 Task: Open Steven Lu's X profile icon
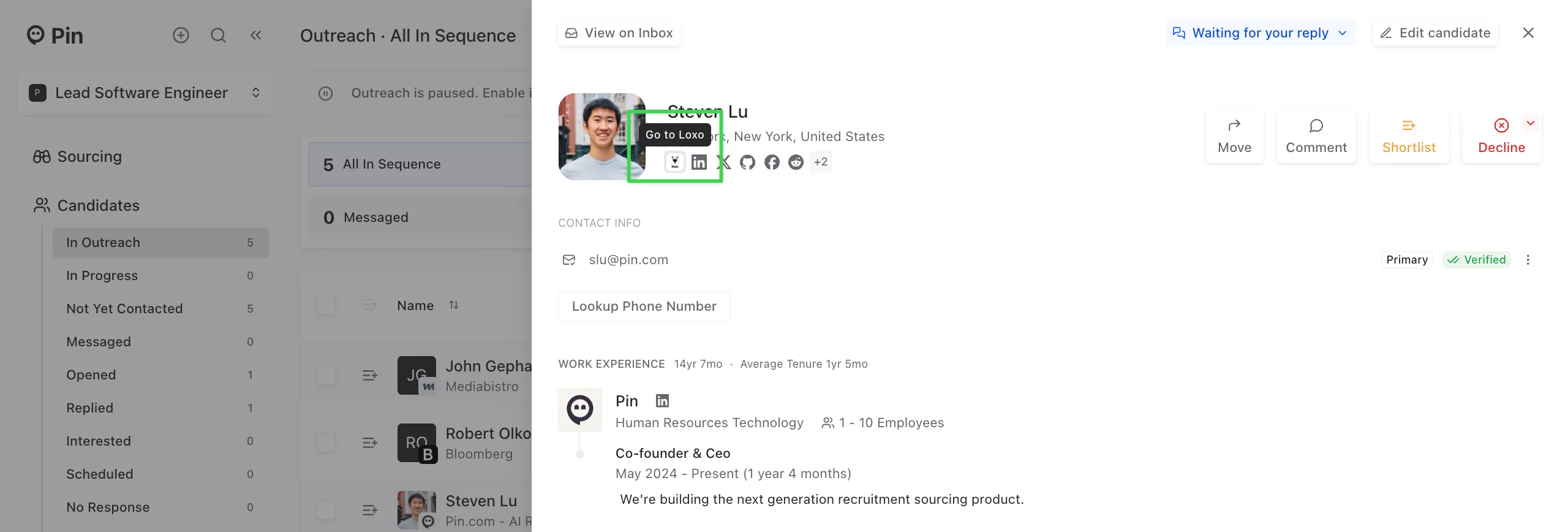point(723,162)
